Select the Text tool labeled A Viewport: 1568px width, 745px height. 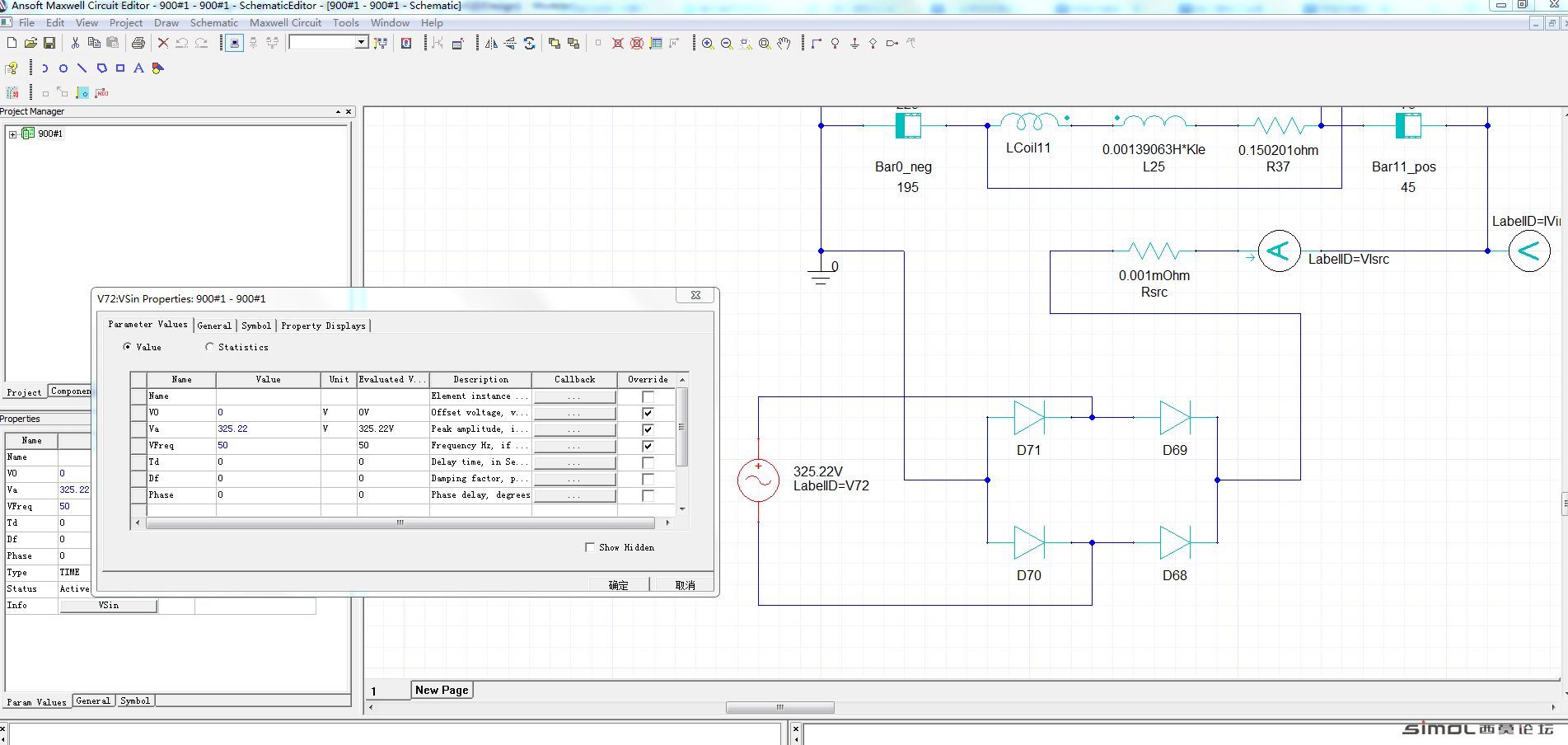pyautogui.click(x=138, y=68)
